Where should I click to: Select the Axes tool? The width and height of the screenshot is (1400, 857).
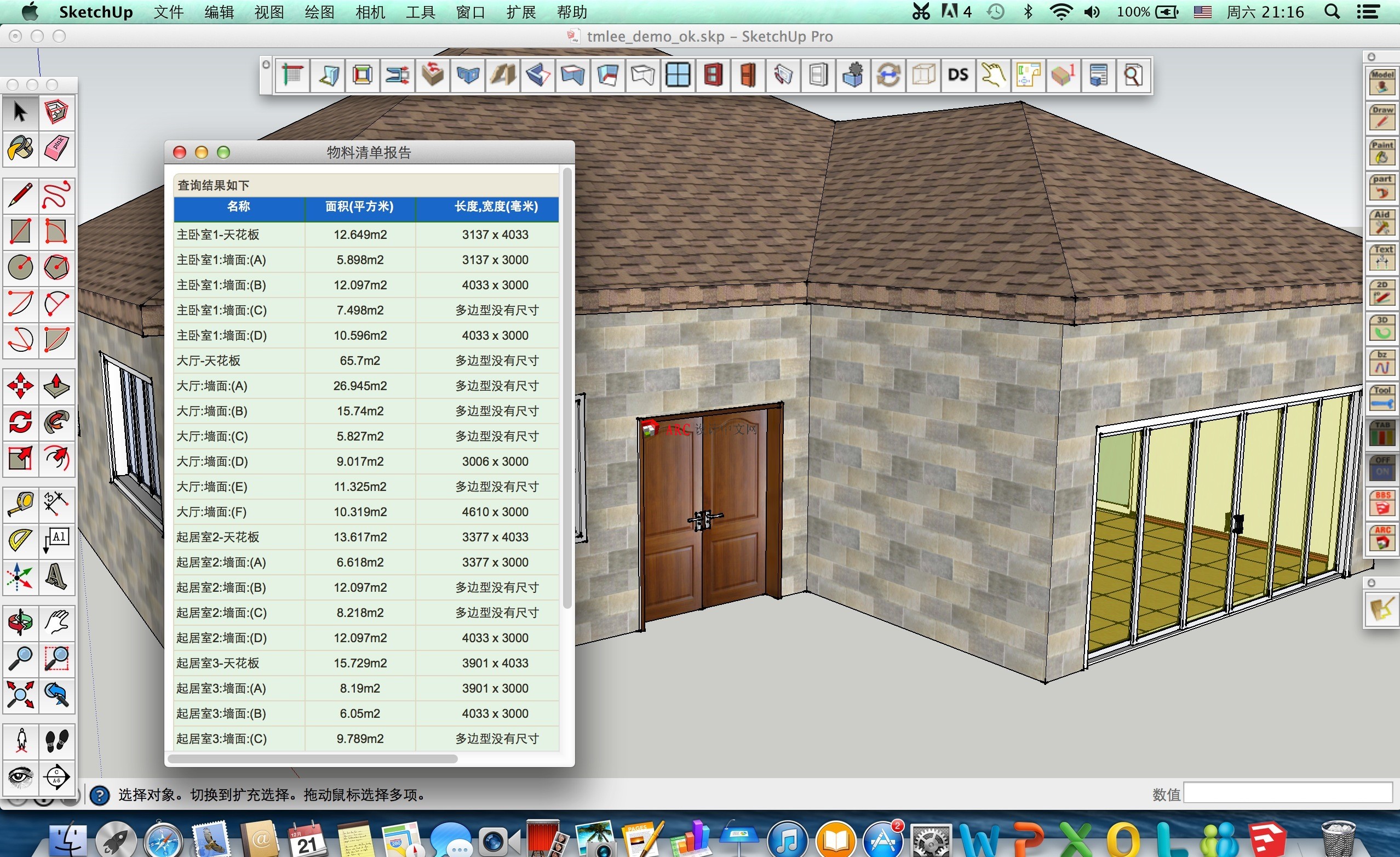20,576
